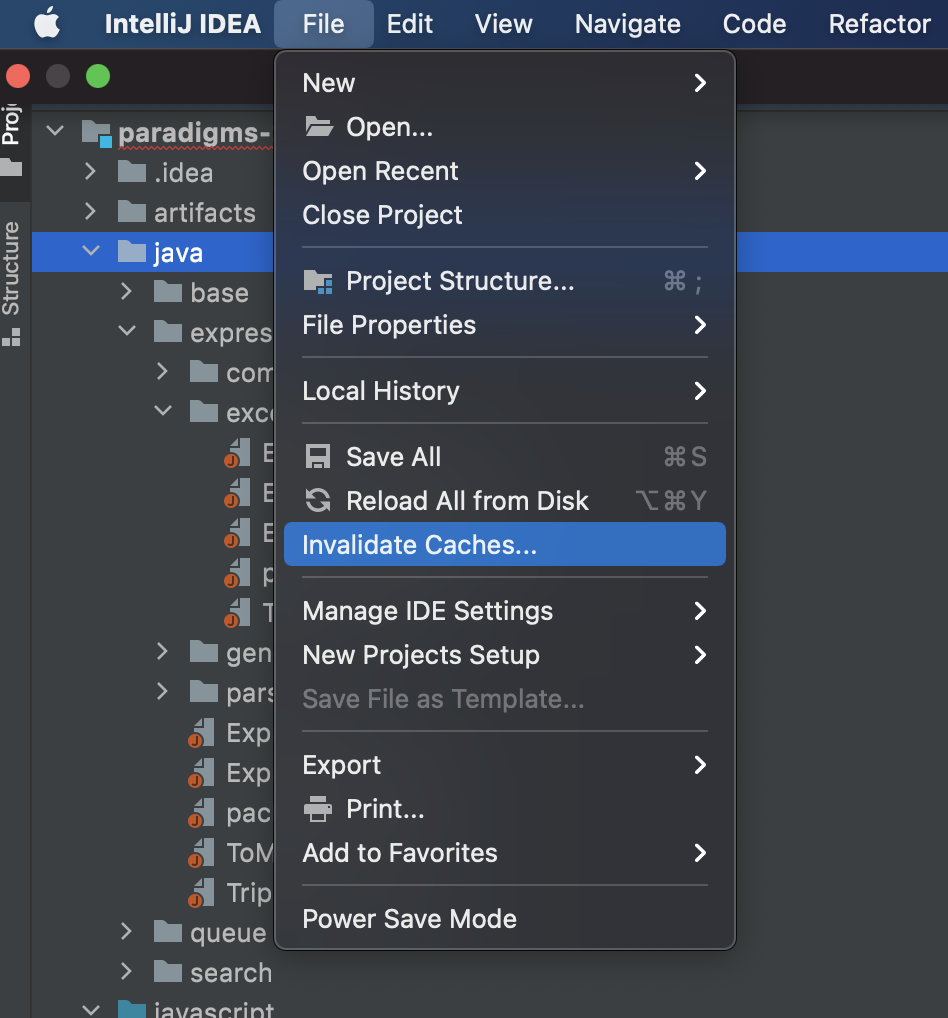Collapse the javascript folder chevron
This screenshot has width=948, height=1018.
91,1010
